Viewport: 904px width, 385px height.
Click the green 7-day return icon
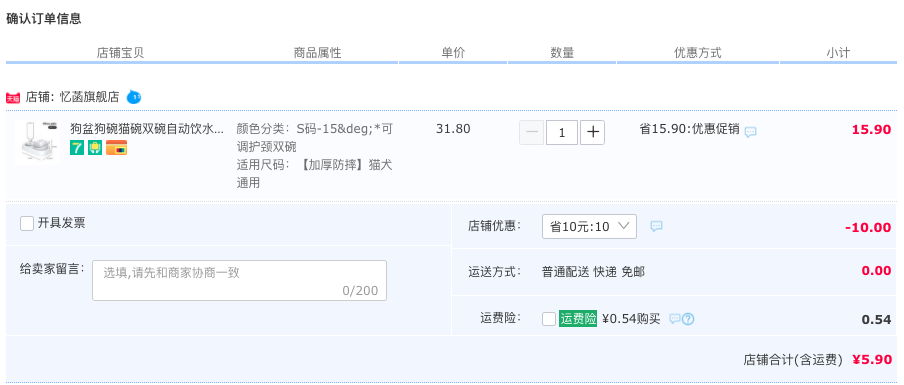(77, 148)
